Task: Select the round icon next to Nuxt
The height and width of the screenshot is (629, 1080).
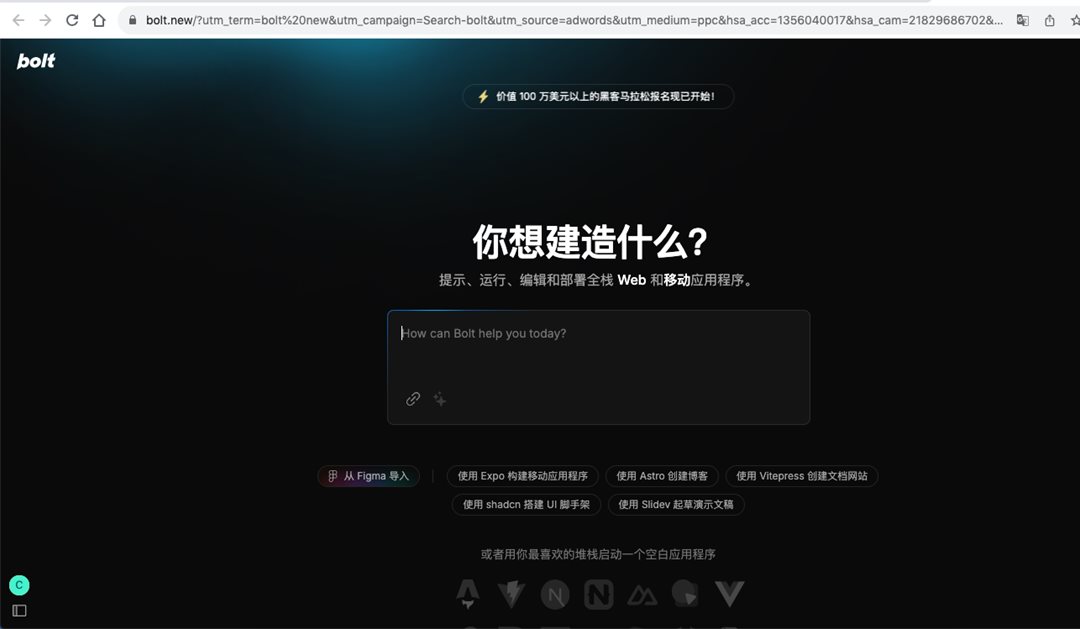Action: (685, 593)
